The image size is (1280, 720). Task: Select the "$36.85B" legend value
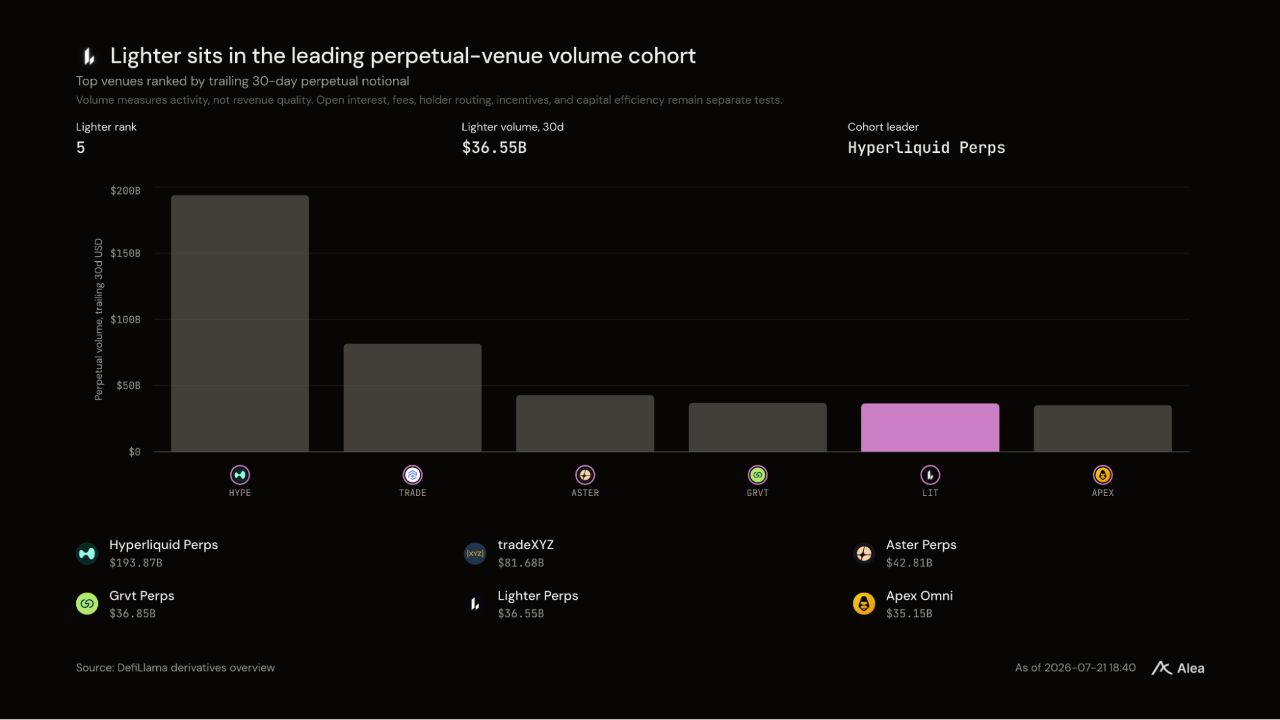coord(133,614)
